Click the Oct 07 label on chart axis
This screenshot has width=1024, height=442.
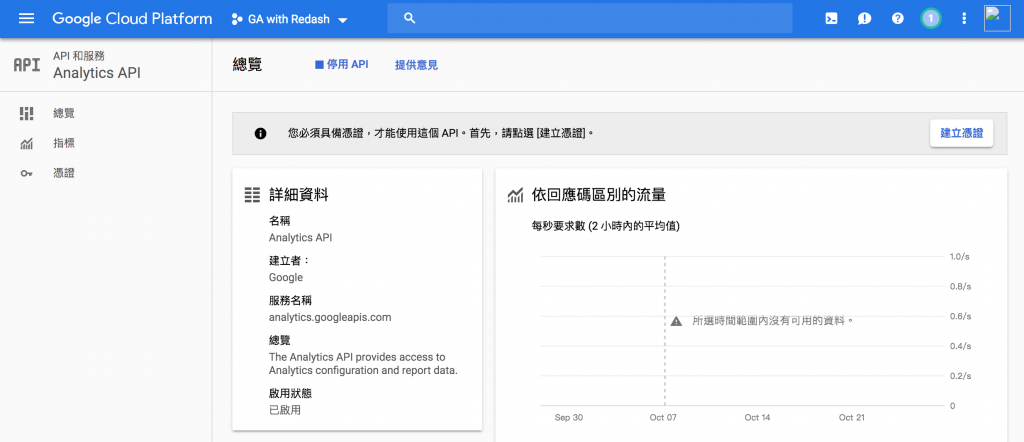tap(663, 417)
